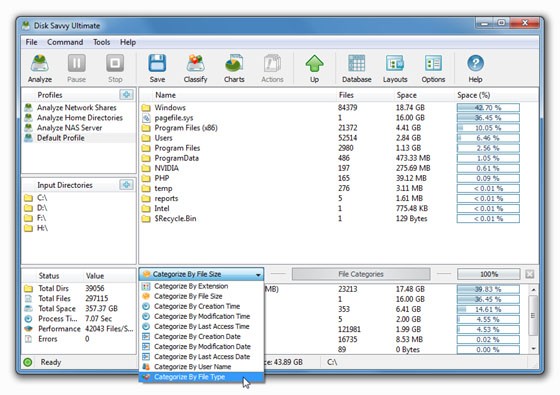Image resolution: width=560 pixels, height=395 pixels.
Task: Click the Total Space status row
Action: point(79,308)
